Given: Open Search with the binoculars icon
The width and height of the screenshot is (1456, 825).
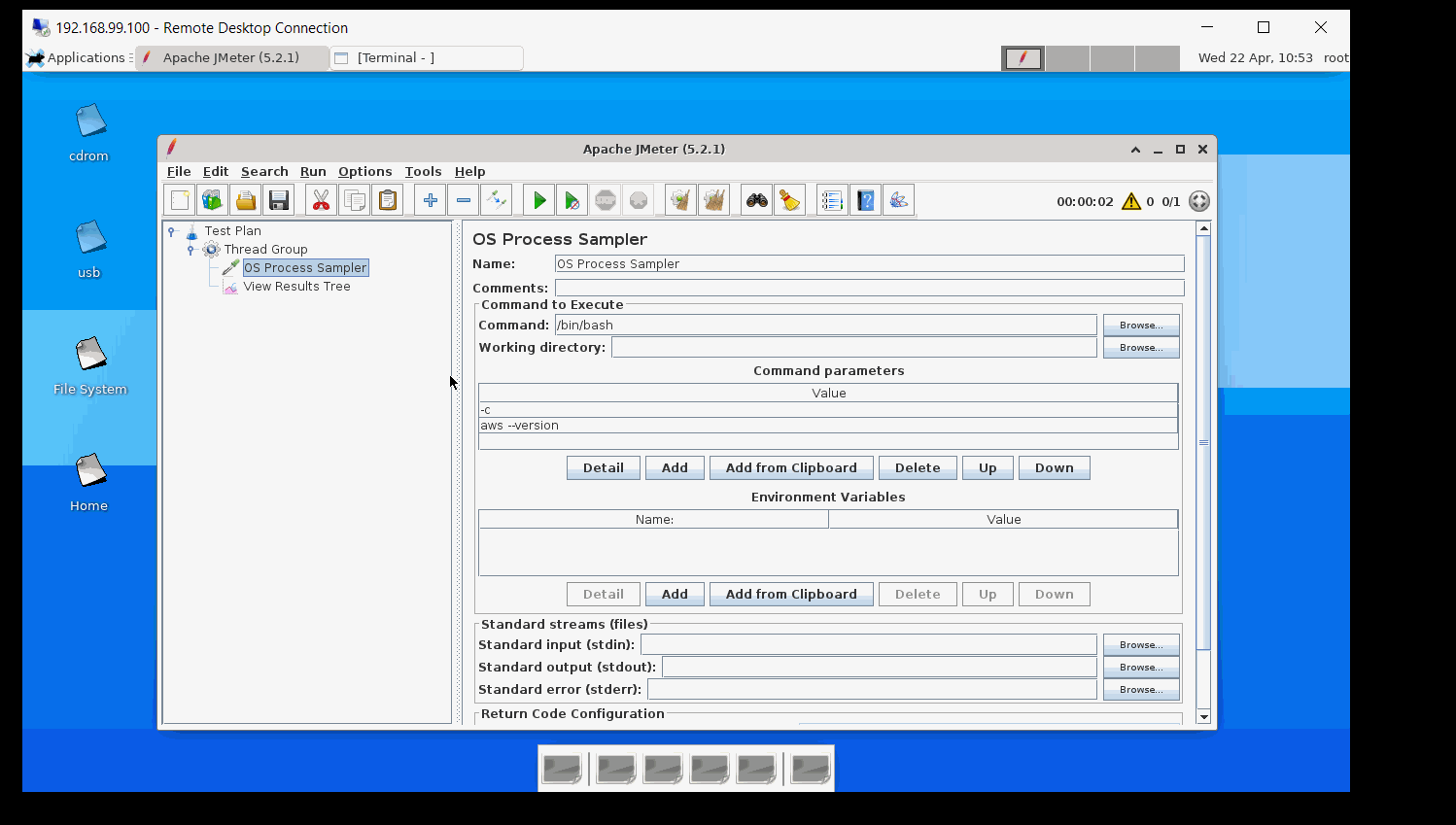Looking at the screenshot, I should (756, 200).
